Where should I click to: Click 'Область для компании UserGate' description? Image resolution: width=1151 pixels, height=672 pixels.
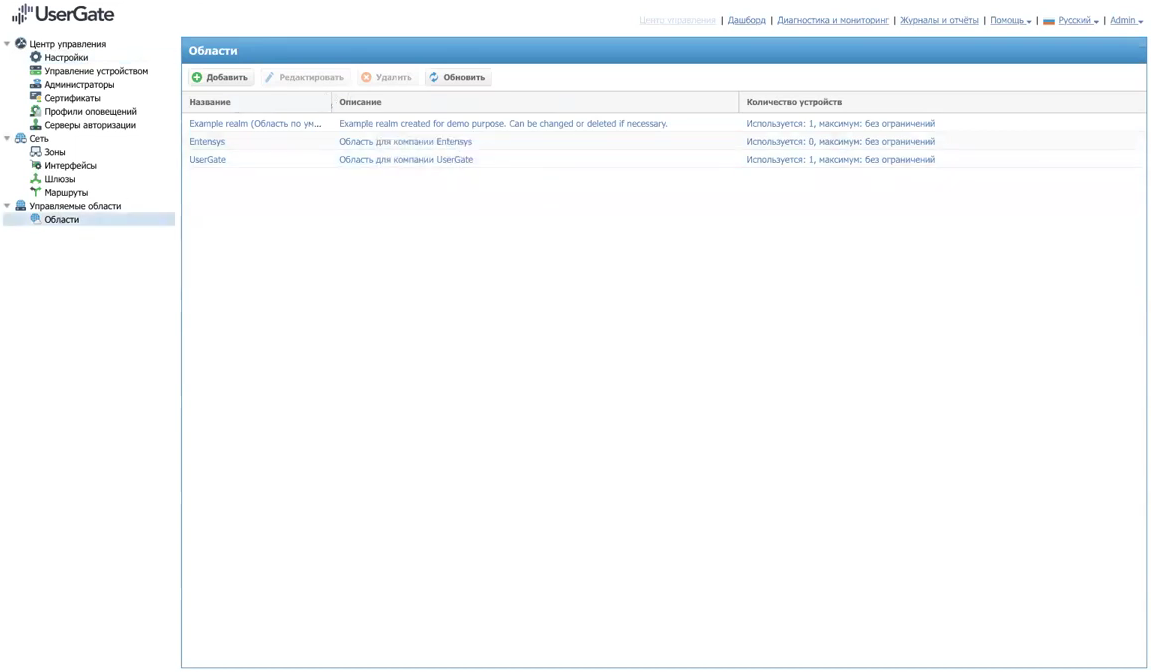click(406, 159)
